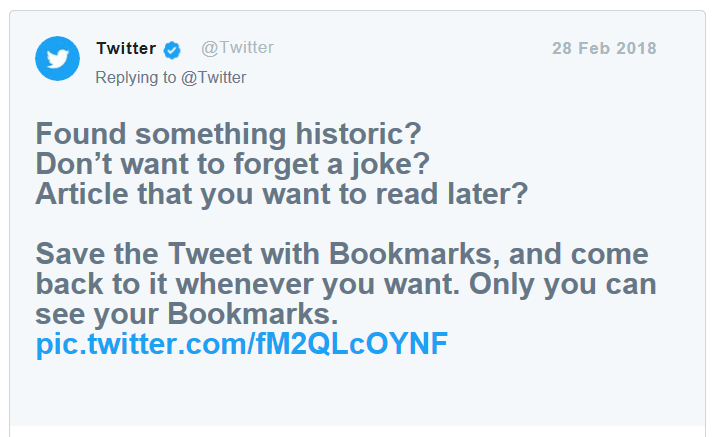This screenshot has width=717, height=437.
Task: Open the pic.twitter.com/fM2QLcOYNF link
Action: coord(242,345)
